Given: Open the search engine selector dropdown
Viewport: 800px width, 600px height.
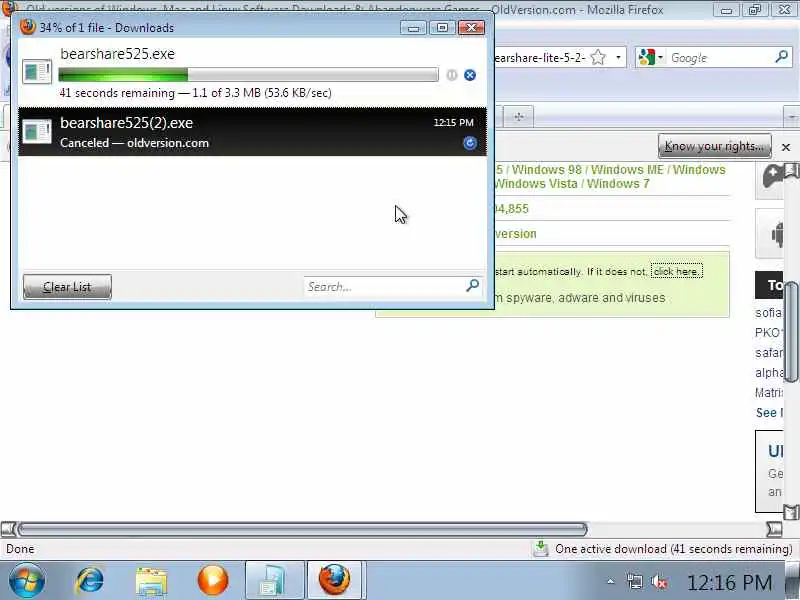Looking at the screenshot, I should pos(660,57).
